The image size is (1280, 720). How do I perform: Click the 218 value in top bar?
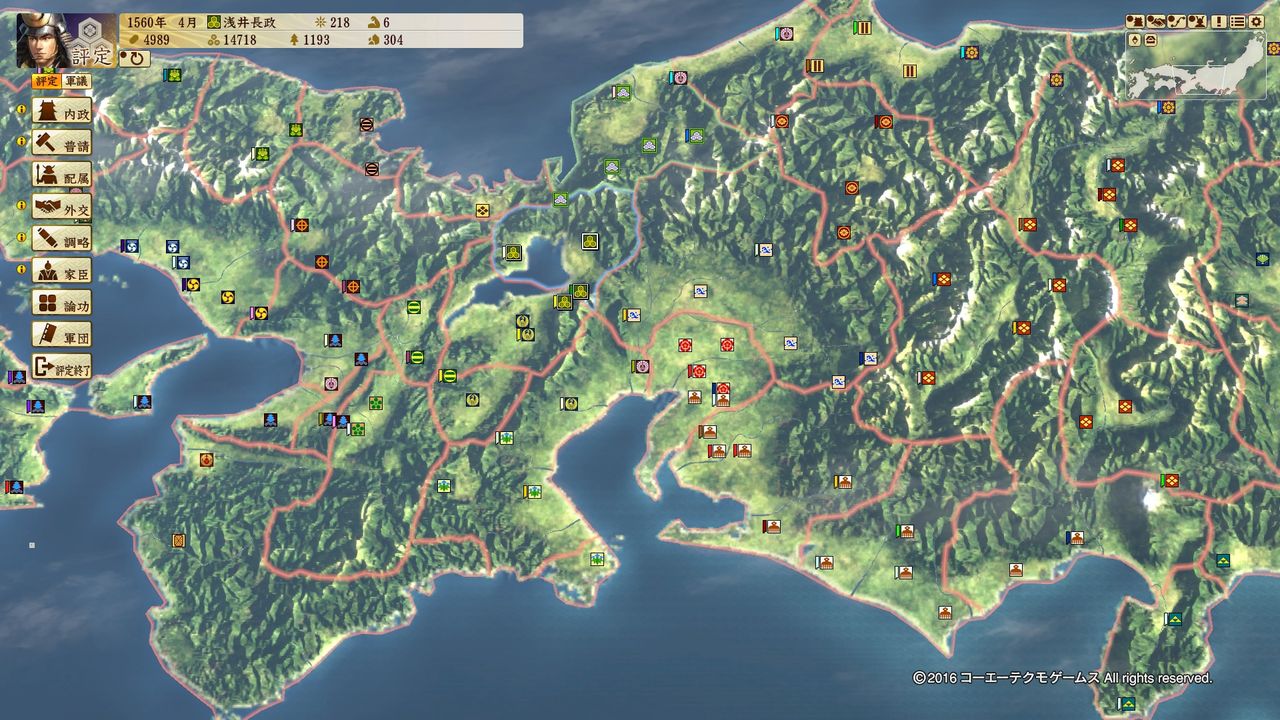(x=340, y=22)
